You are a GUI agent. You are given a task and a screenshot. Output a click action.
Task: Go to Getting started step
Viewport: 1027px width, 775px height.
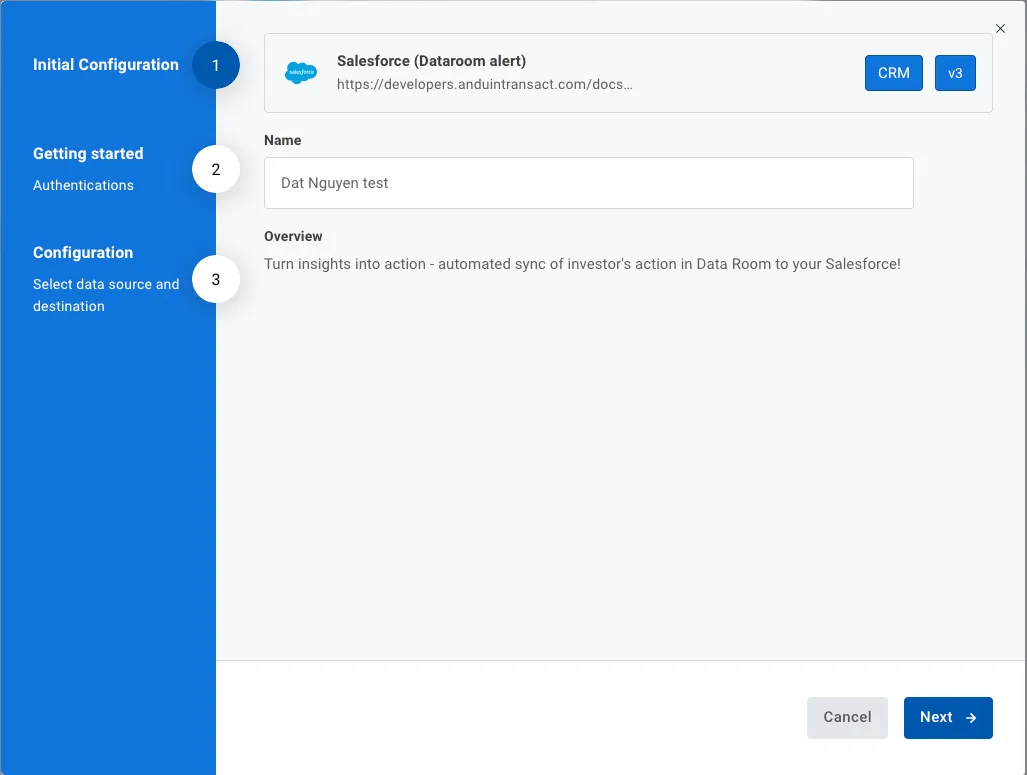[88, 153]
